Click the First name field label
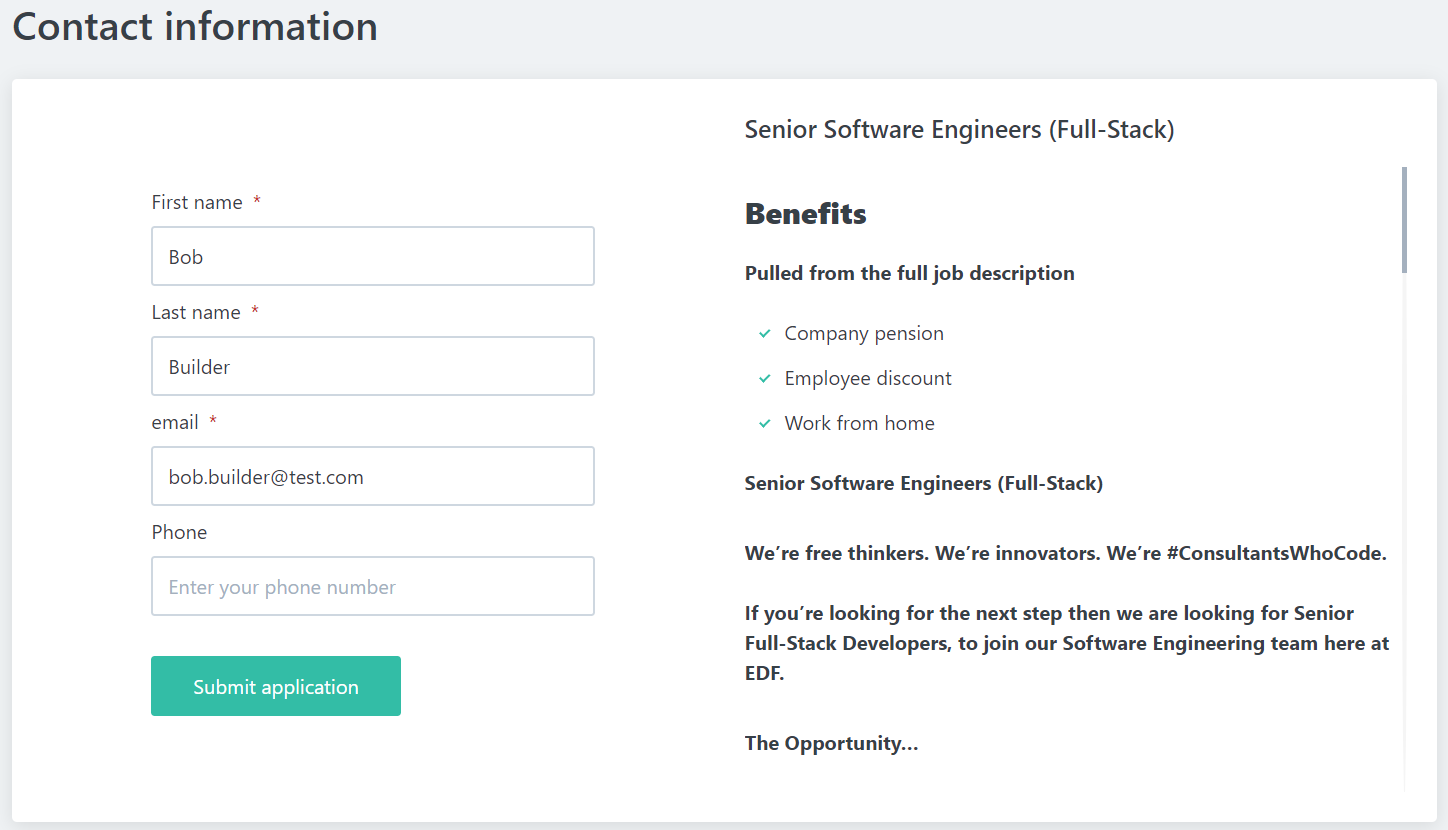The width and height of the screenshot is (1448, 830). pos(197,202)
